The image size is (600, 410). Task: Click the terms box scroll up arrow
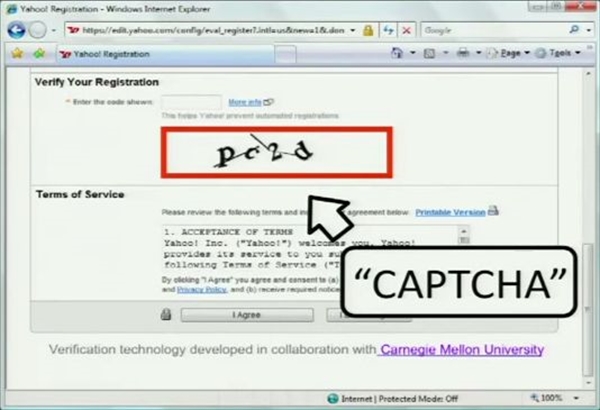pyautogui.click(x=464, y=232)
